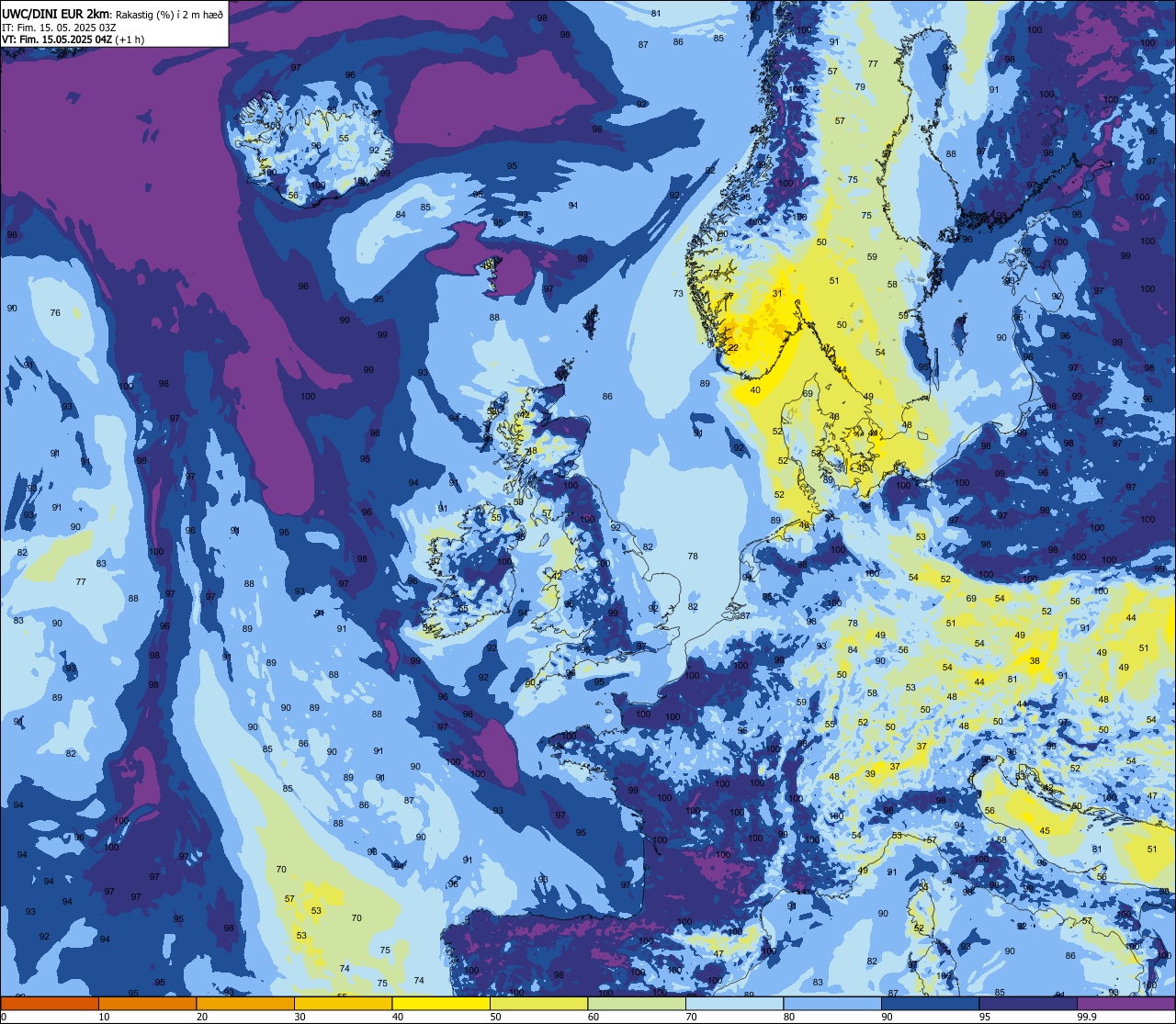The width and height of the screenshot is (1176, 1024).
Task: Click the 40–50 bright yellow legend swatch
Action: click(x=441, y=1004)
